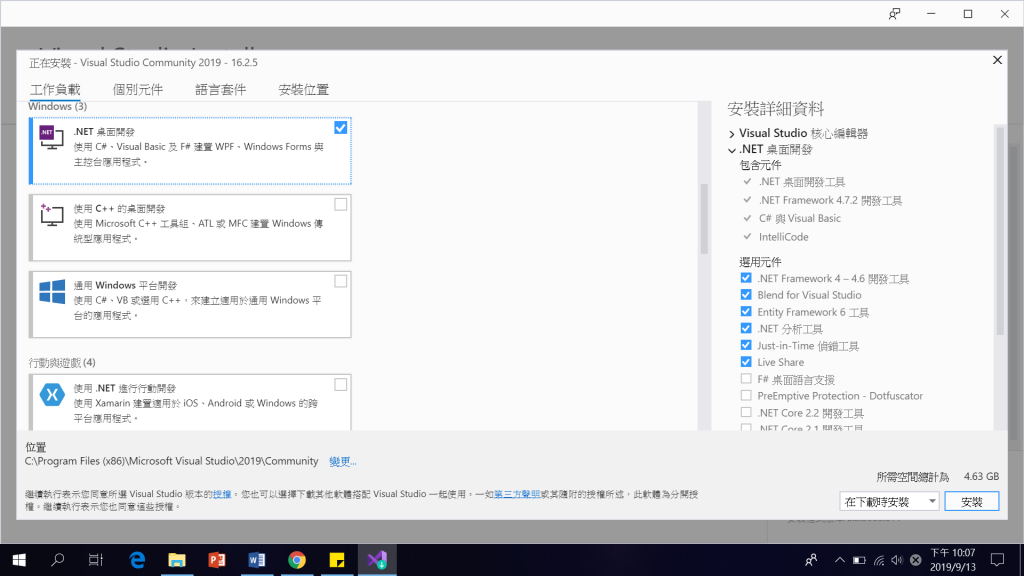The image size is (1024, 576).
Task: Uncheck the .NET 桌面開發 workload checkbox
Action: click(340, 128)
